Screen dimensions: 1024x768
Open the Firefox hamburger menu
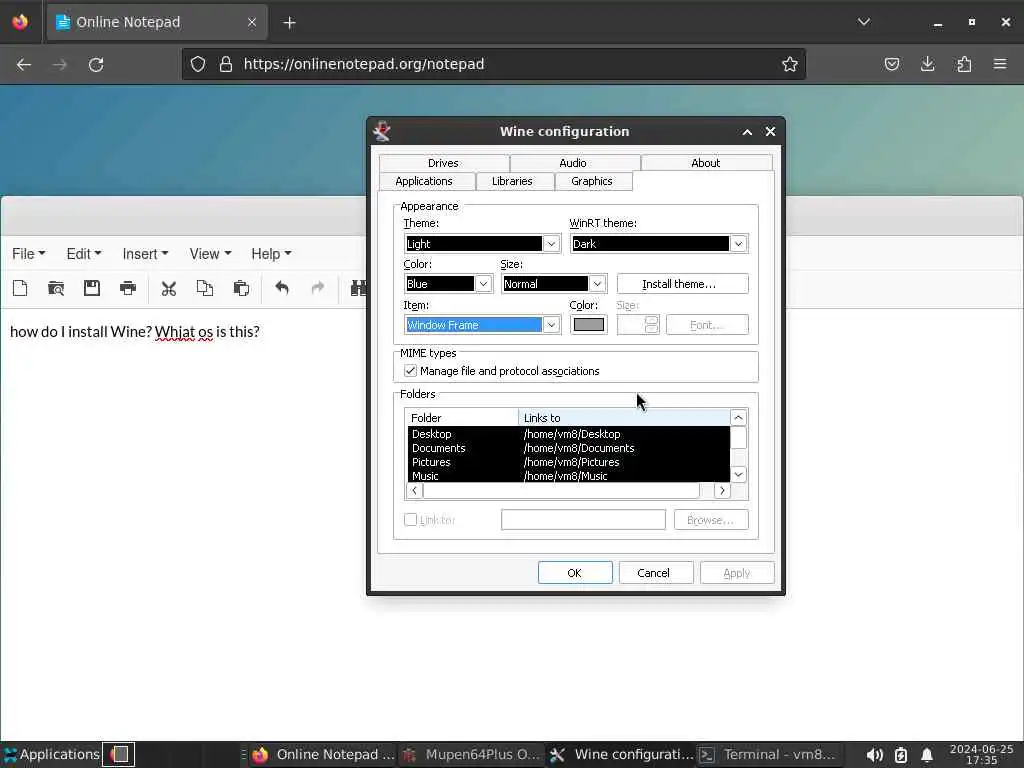tap(1000, 64)
